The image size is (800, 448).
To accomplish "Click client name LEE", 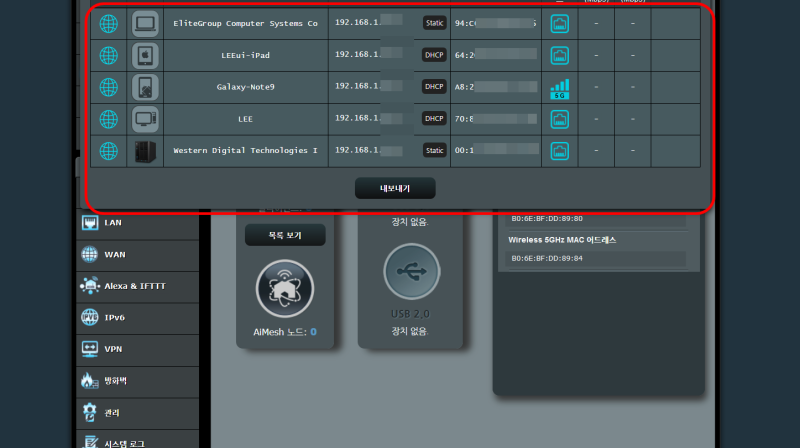I will click(245, 119).
